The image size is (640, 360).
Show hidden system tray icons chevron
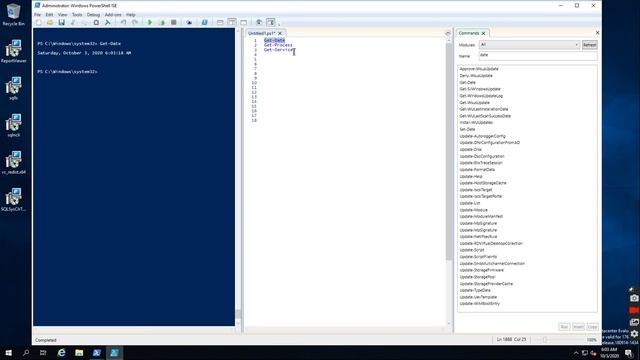576,353
